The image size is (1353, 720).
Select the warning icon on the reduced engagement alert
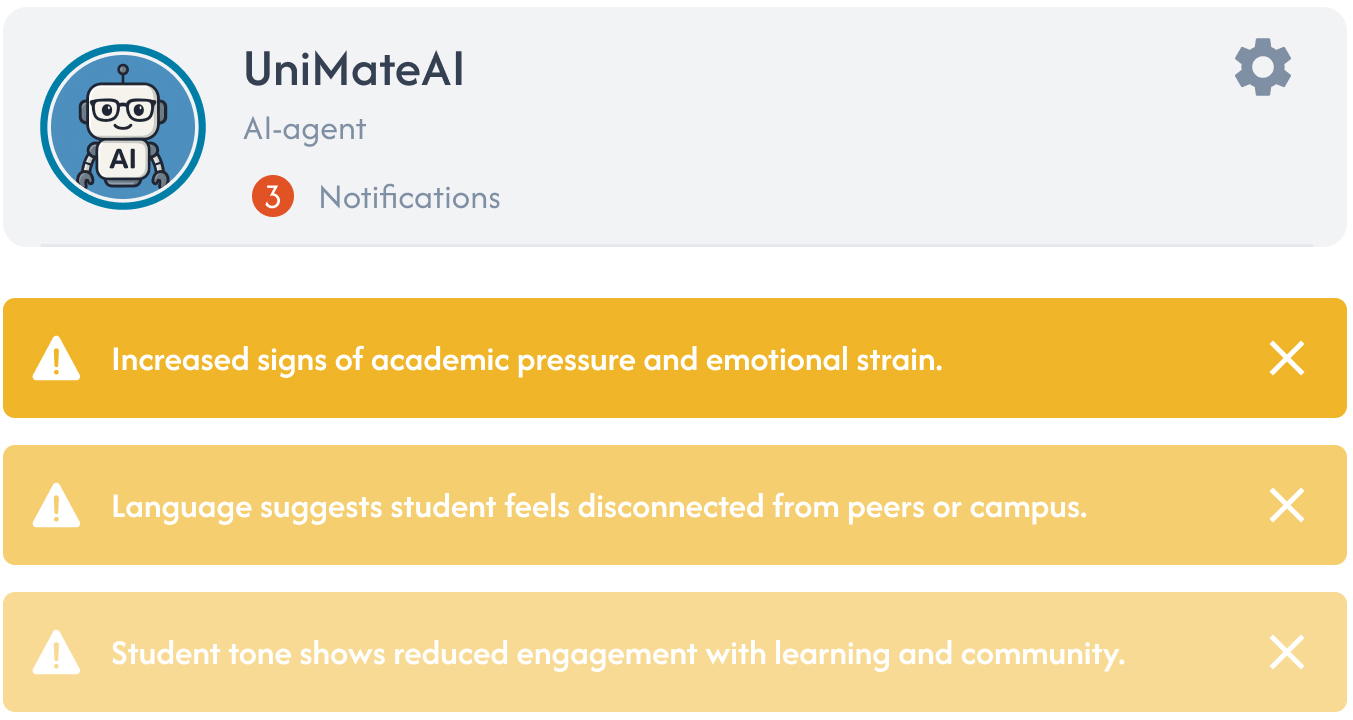[x=57, y=652]
